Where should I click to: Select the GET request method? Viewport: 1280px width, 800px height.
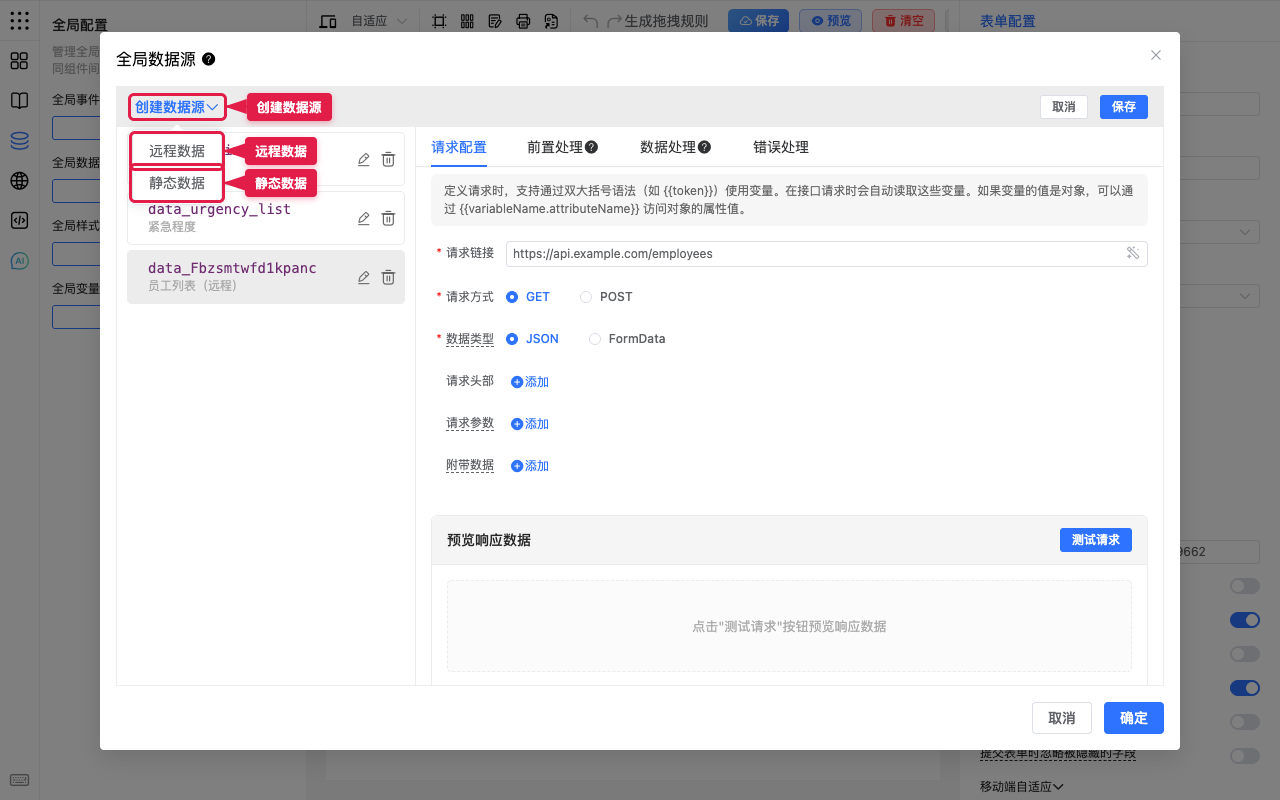click(x=528, y=297)
